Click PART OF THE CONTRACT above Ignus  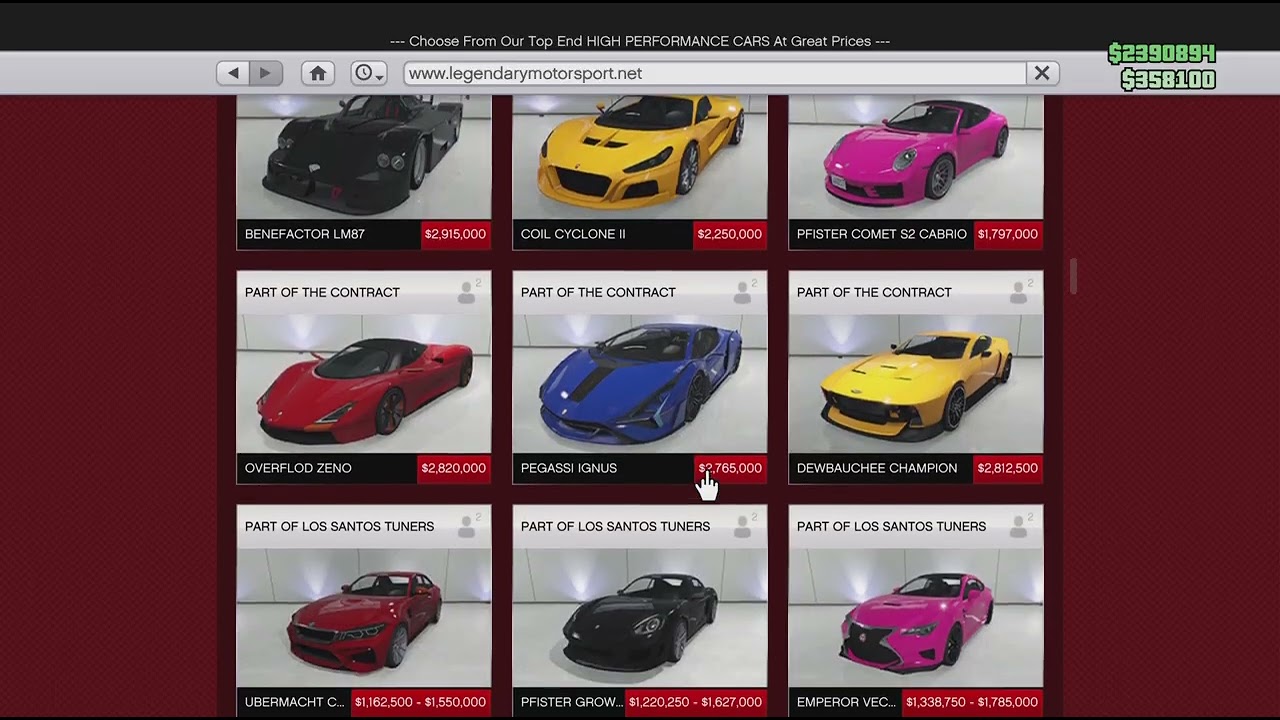click(x=598, y=292)
